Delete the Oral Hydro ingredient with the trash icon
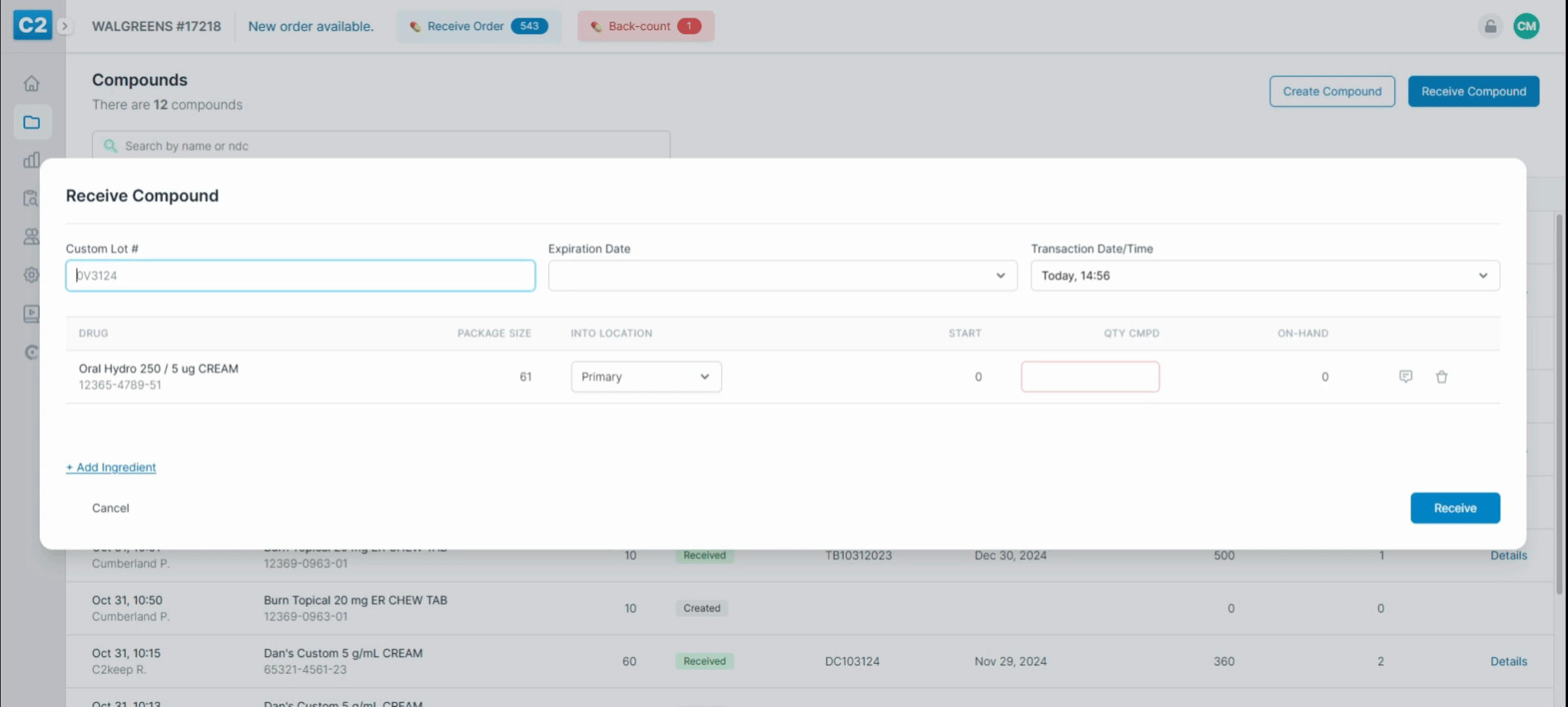This screenshot has height=707, width=1568. pos(1442,377)
